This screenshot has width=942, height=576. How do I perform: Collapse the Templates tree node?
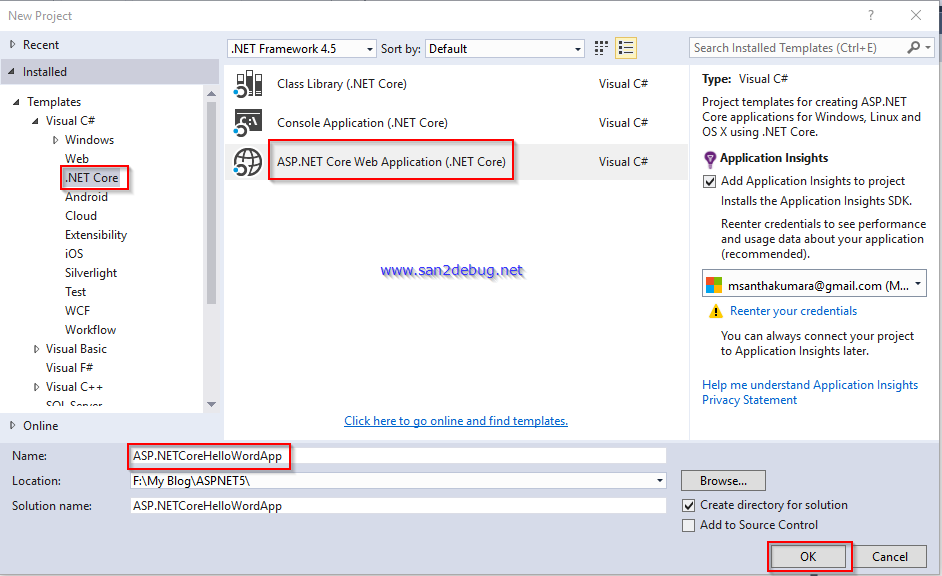tap(16, 102)
